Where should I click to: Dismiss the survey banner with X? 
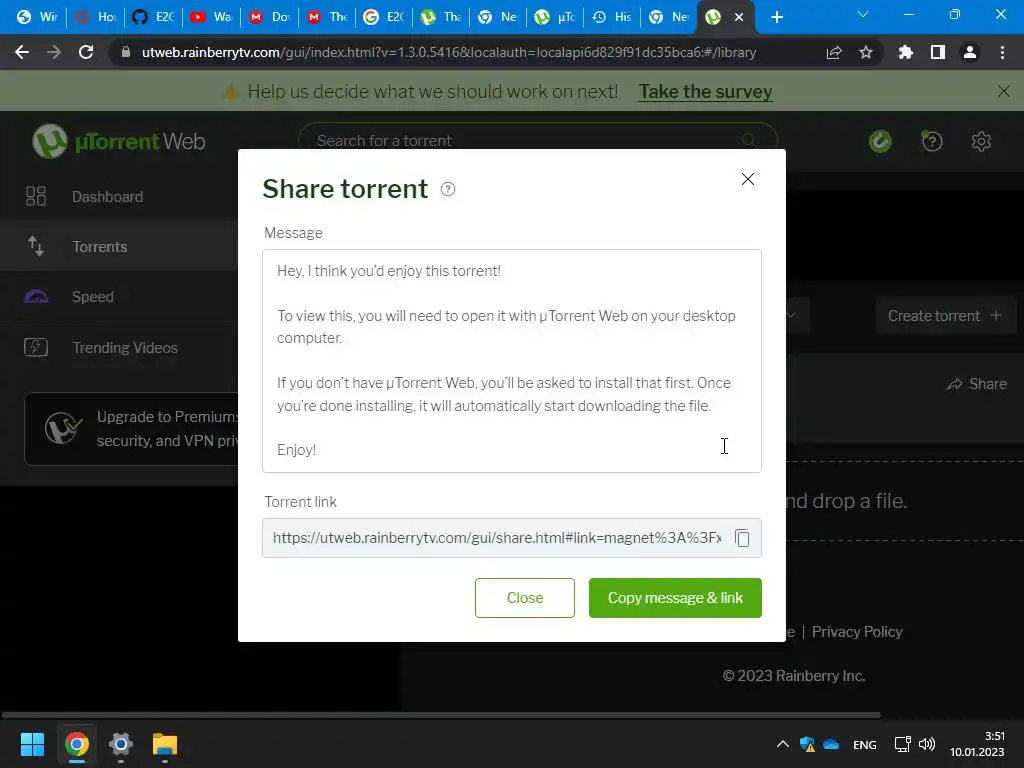tap(1004, 91)
